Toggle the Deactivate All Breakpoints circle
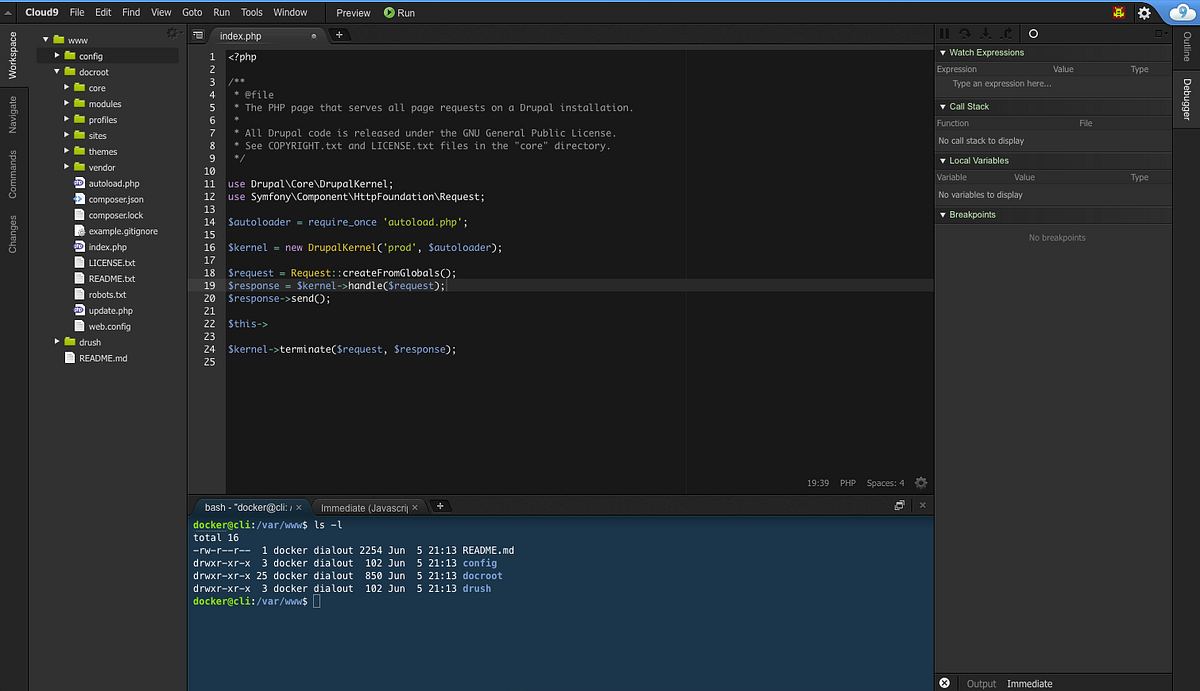1200x691 pixels. (x=1035, y=33)
